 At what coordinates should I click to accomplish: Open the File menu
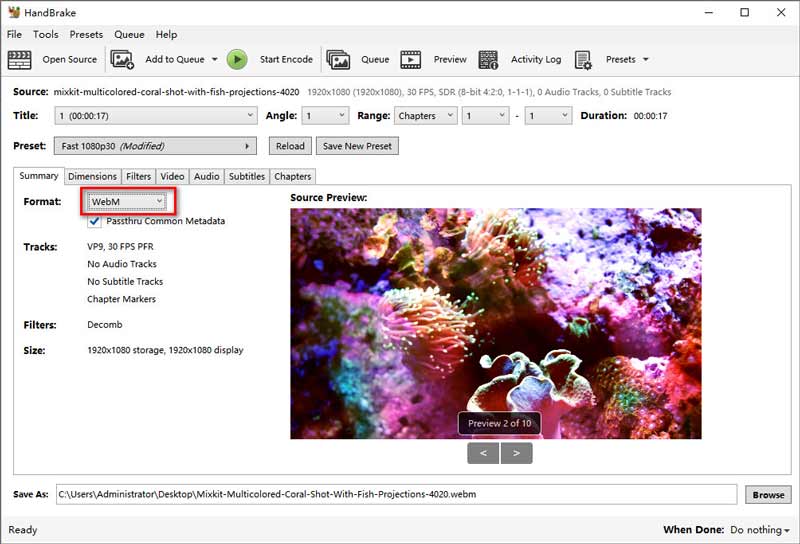pyautogui.click(x=14, y=34)
